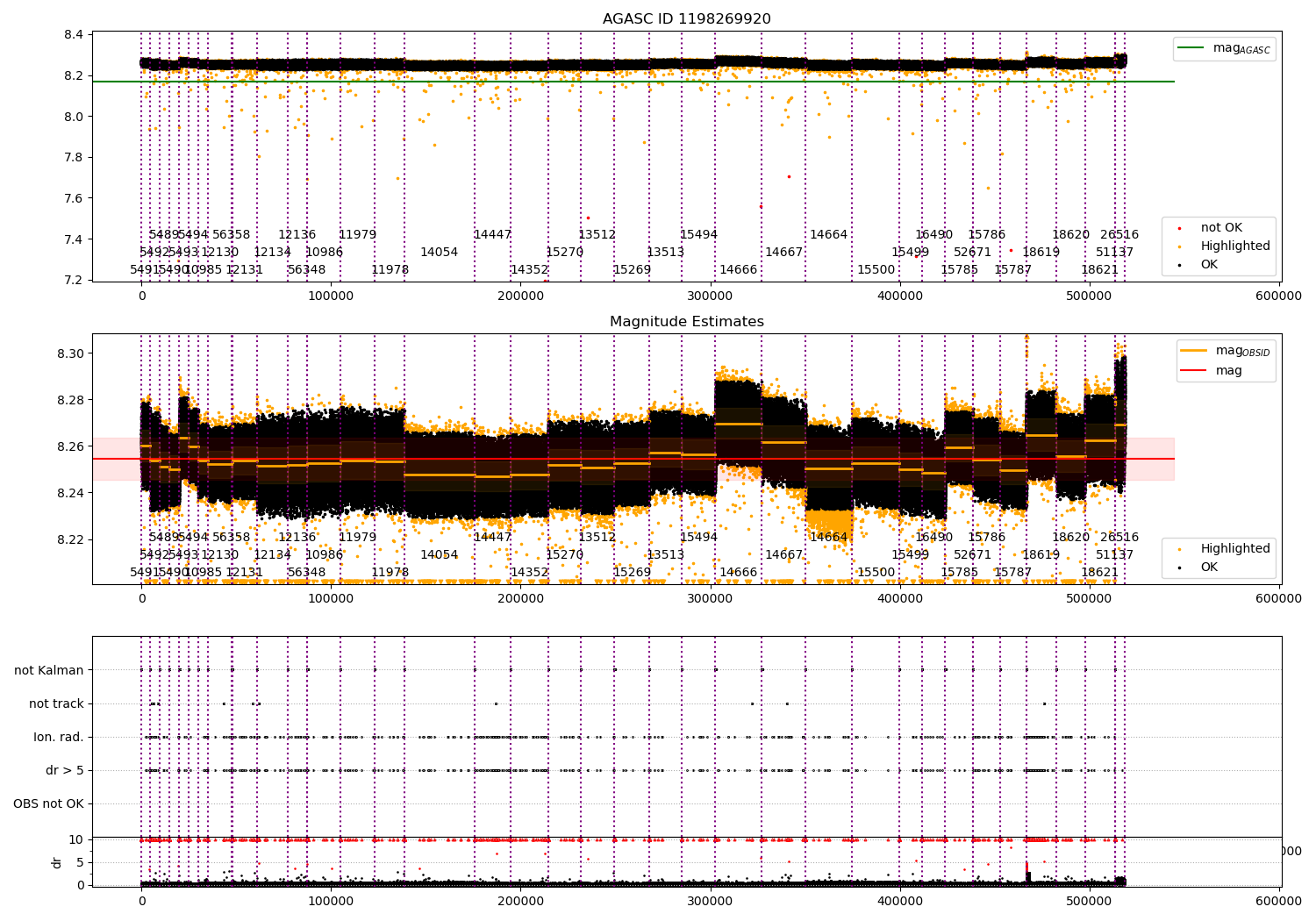Click observation label 14352 in top plot
The image size is (1316, 921).
tap(529, 270)
